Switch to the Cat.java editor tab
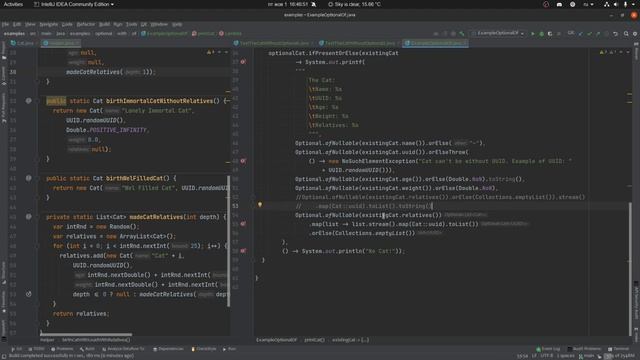The image size is (640, 360). pos(22,43)
